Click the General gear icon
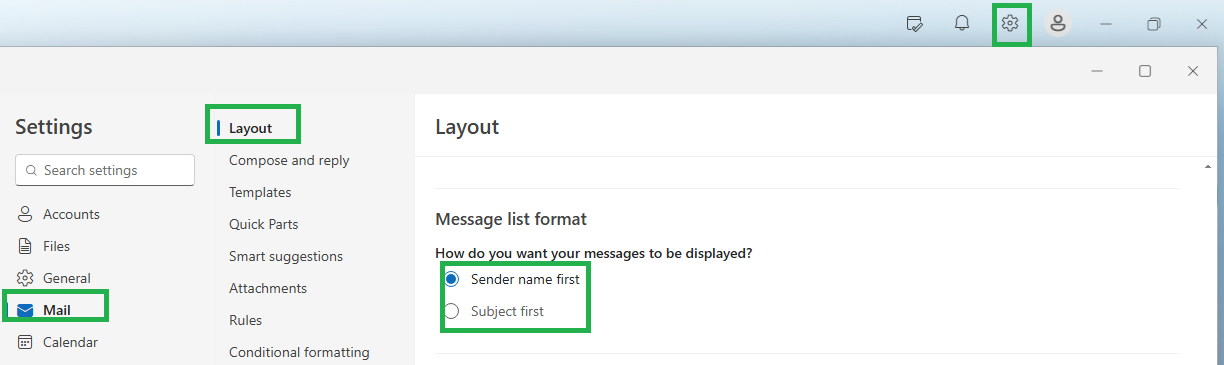The image size is (1224, 365). pyautogui.click(x=26, y=278)
